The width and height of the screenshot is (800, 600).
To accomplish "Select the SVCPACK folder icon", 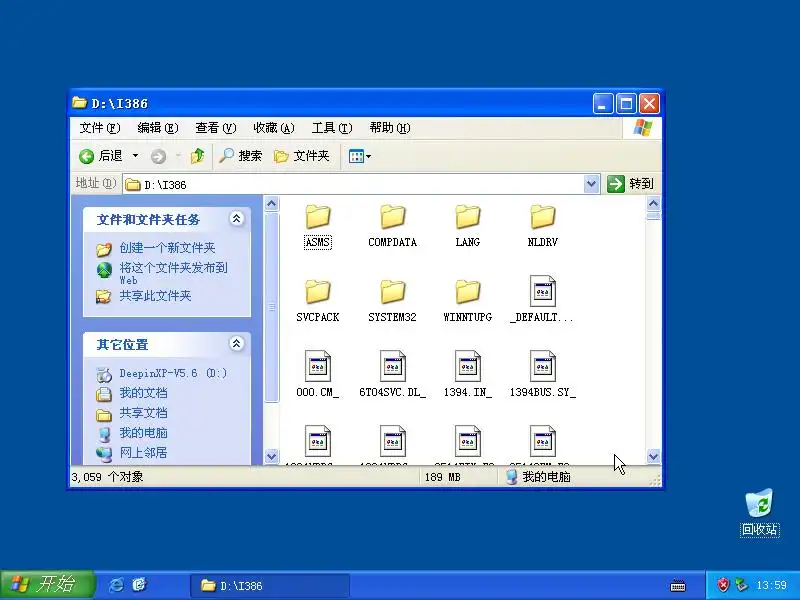I will click(318, 292).
